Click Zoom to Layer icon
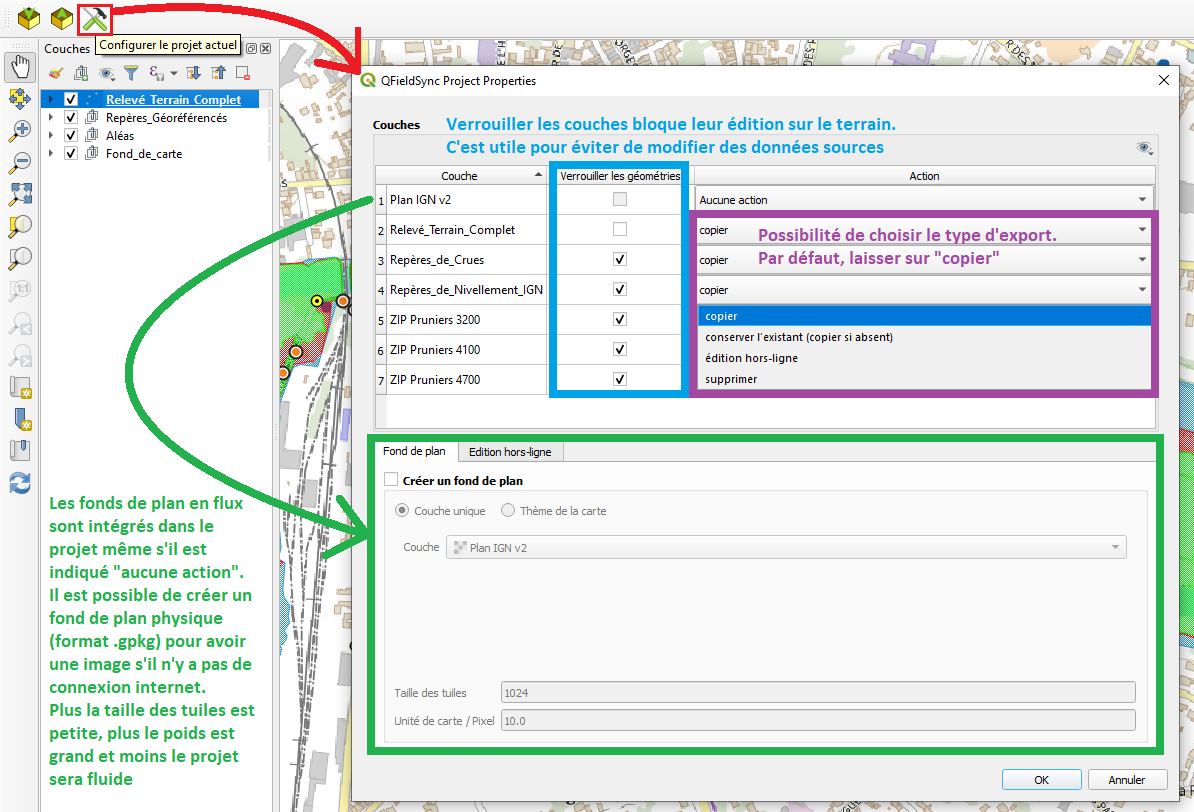This screenshot has width=1194, height=812. [x=20, y=258]
